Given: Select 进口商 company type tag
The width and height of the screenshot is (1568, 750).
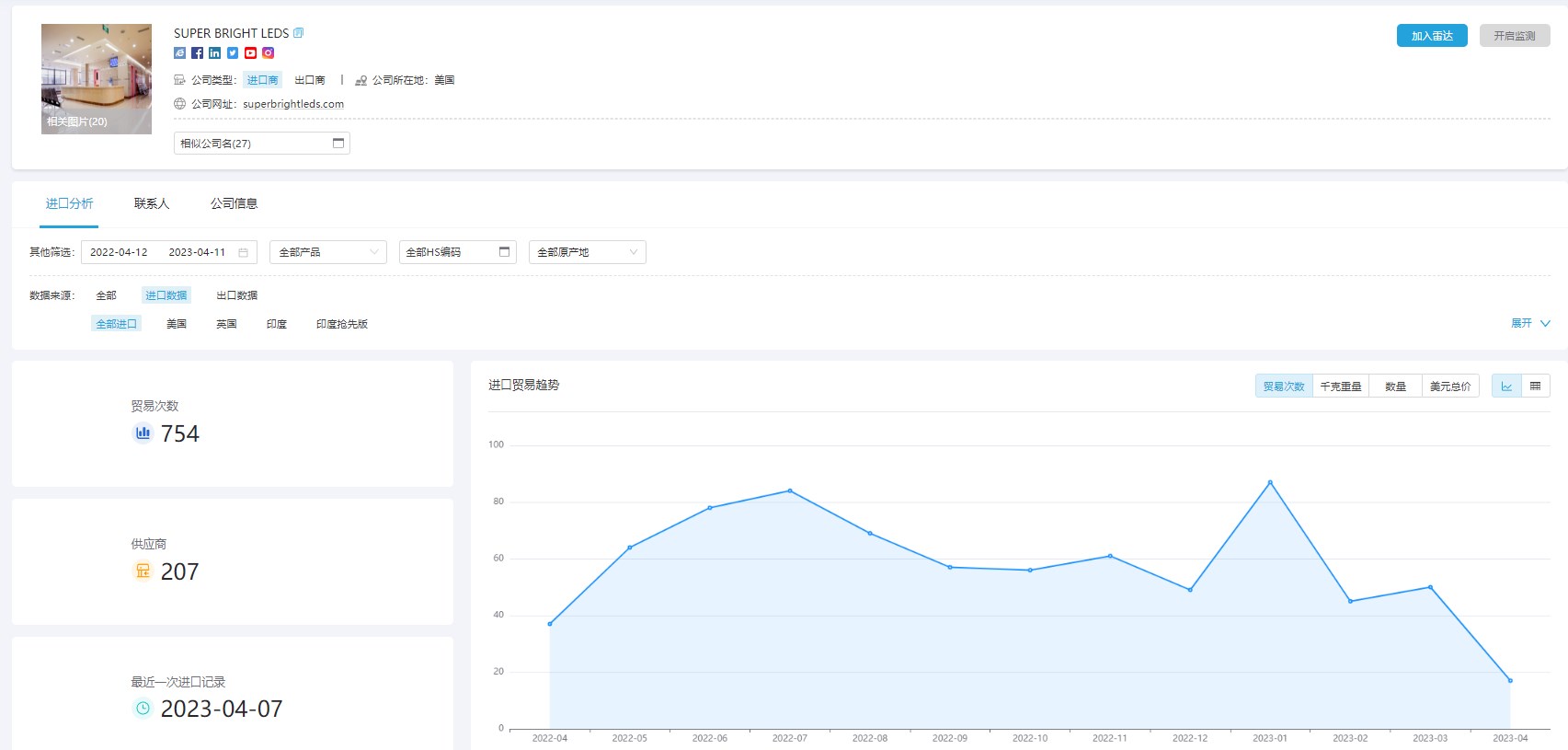Looking at the screenshot, I should click(262, 80).
